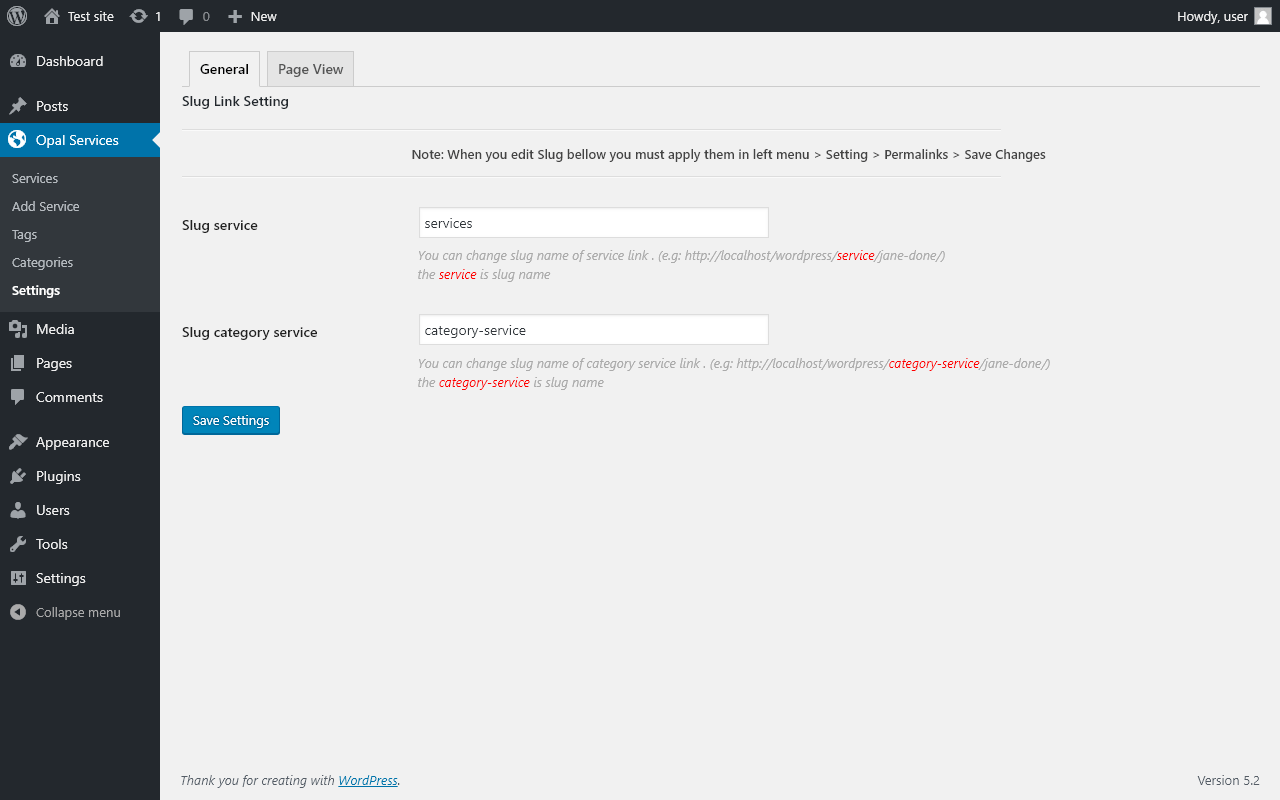
Task: Click the plus New icon
Action: pos(235,16)
